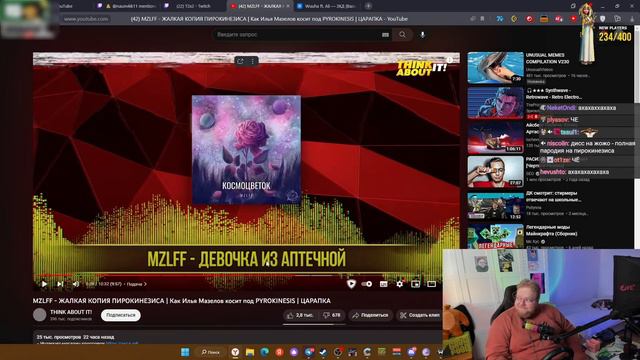
Task: Share the video via Поделиться
Action: pyautogui.click(x=370, y=315)
